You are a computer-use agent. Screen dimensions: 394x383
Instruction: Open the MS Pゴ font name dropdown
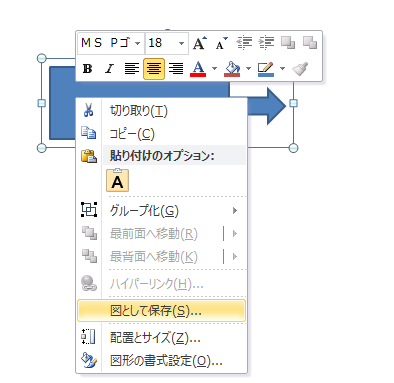pos(137,43)
